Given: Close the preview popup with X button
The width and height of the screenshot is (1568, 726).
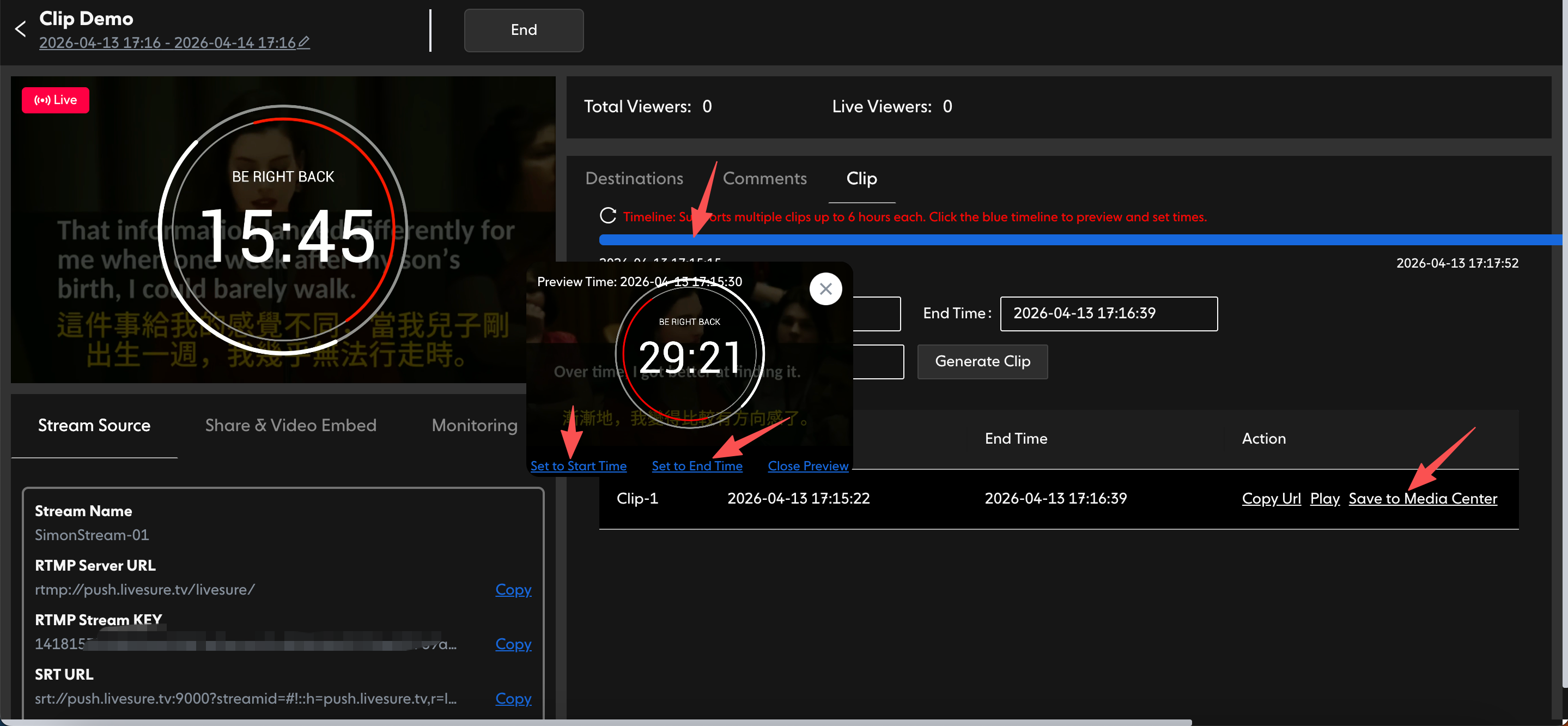Looking at the screenshot, I should tap(825, 289).
